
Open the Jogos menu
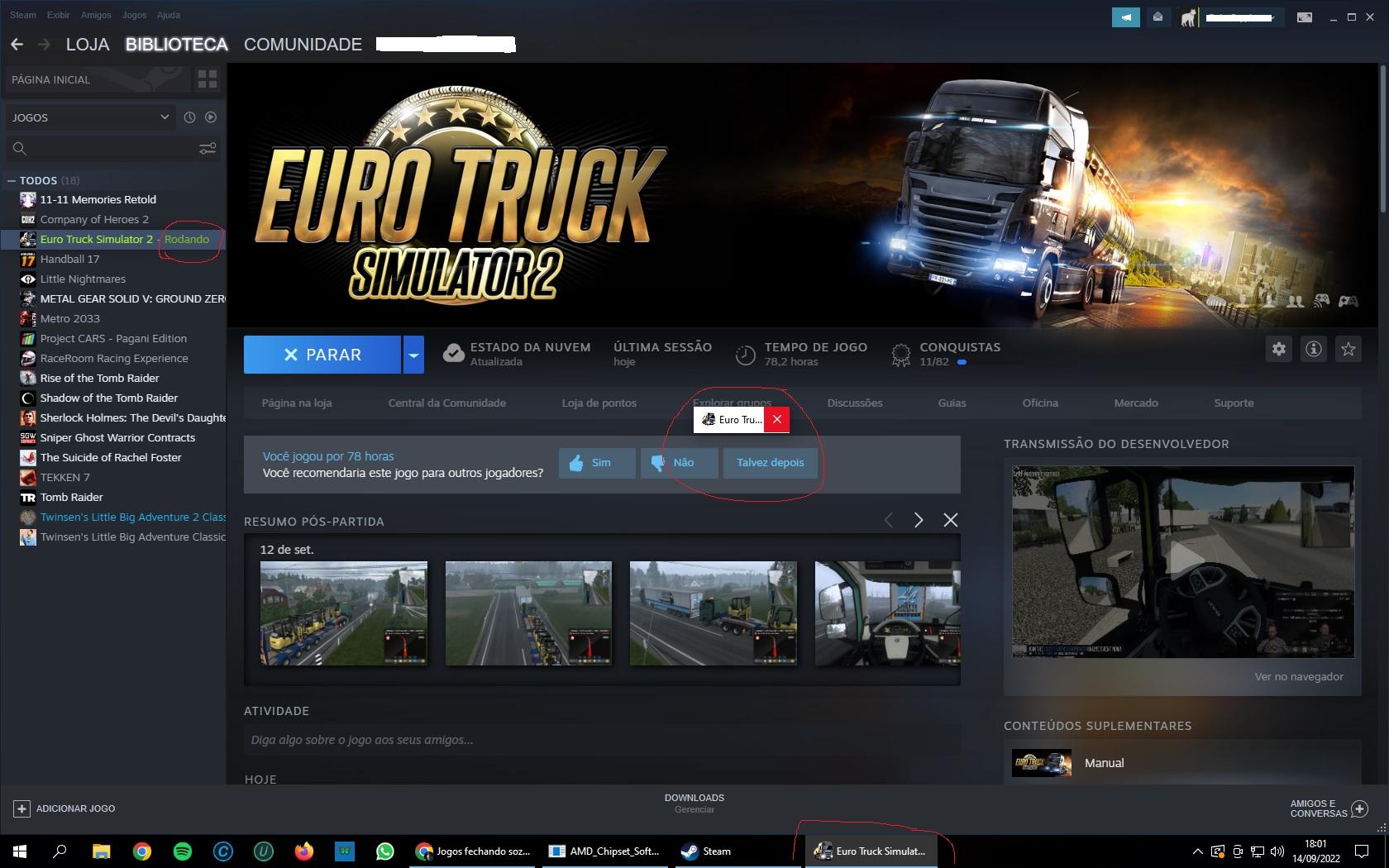pos(134,15)
